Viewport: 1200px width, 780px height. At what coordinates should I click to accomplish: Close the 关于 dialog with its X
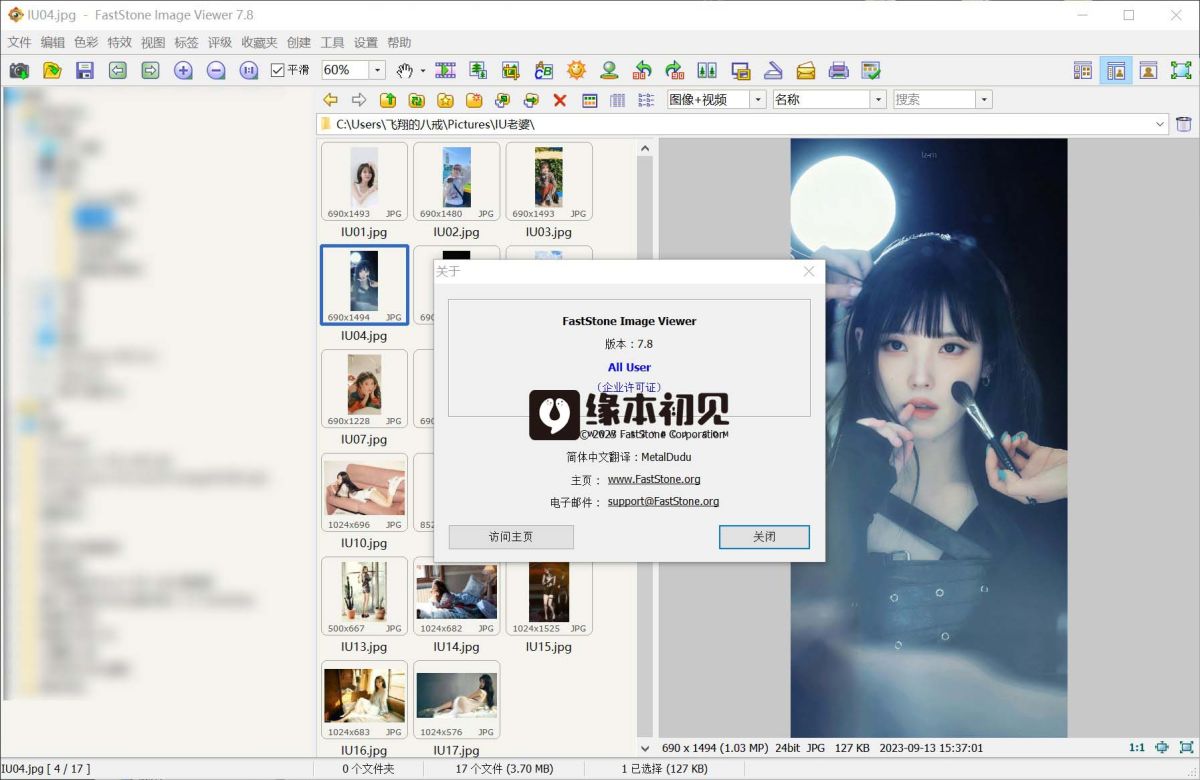809,271
